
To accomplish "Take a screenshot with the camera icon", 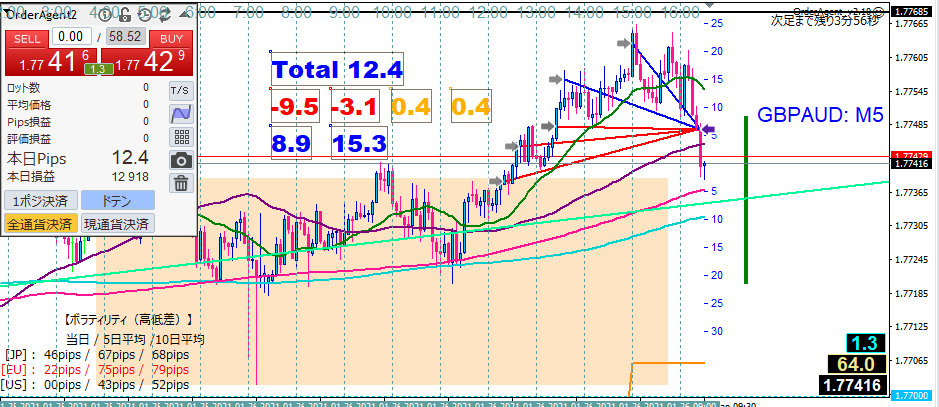I will pyautogui.click(x=180, y=160).
